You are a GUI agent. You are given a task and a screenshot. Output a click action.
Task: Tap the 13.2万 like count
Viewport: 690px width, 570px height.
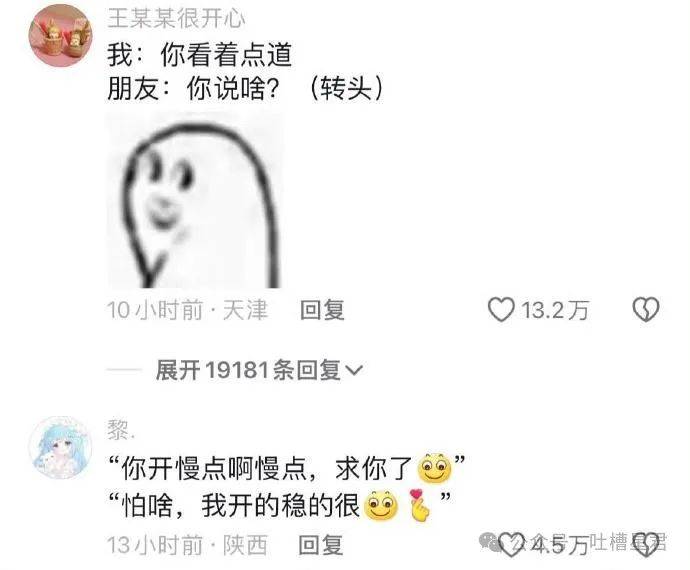click(x=555, y=310)
